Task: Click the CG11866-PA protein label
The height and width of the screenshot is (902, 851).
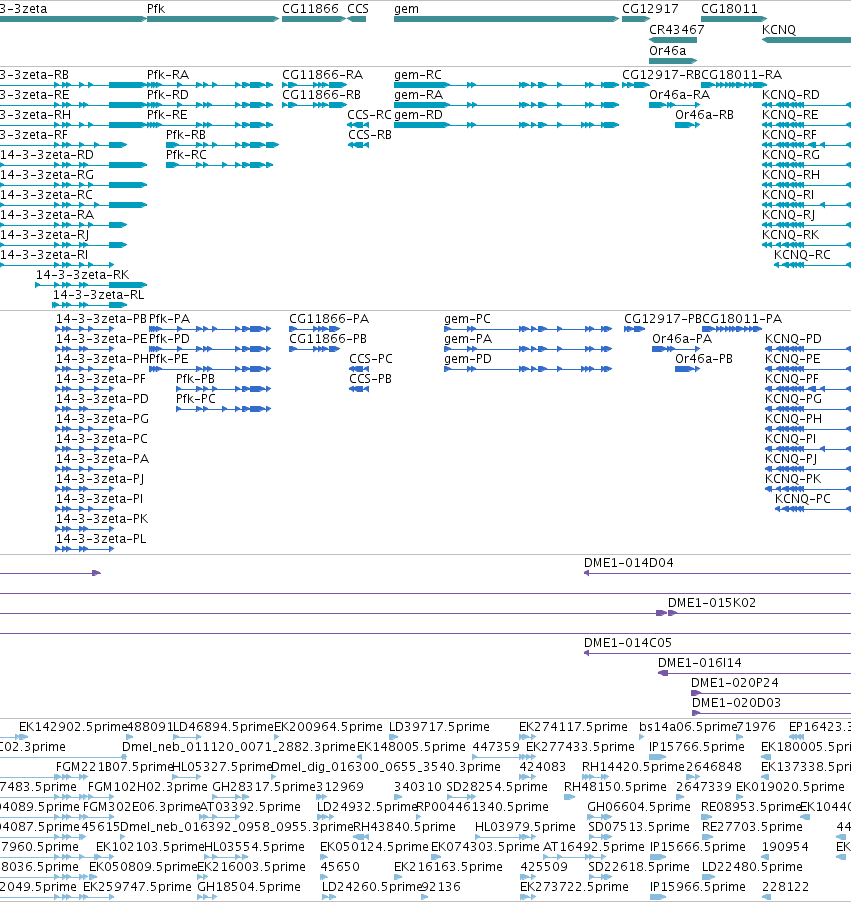Action: click(329, 319)
